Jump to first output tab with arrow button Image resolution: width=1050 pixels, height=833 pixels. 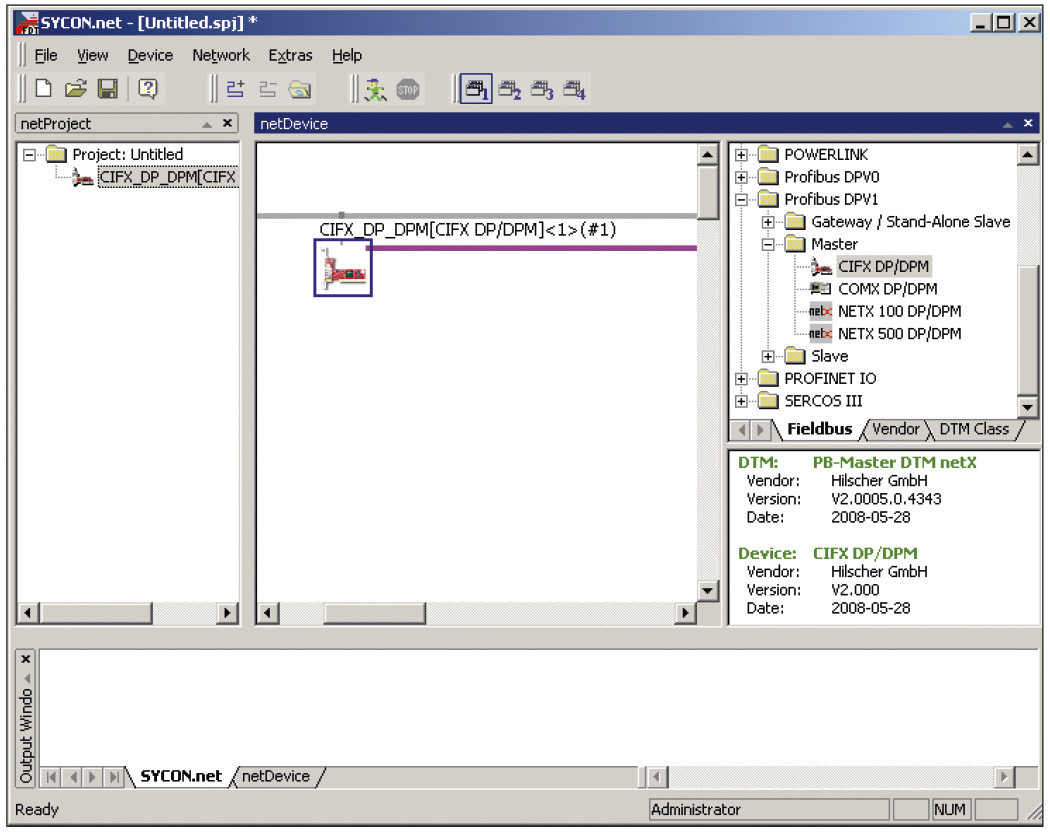coord(51,777)
